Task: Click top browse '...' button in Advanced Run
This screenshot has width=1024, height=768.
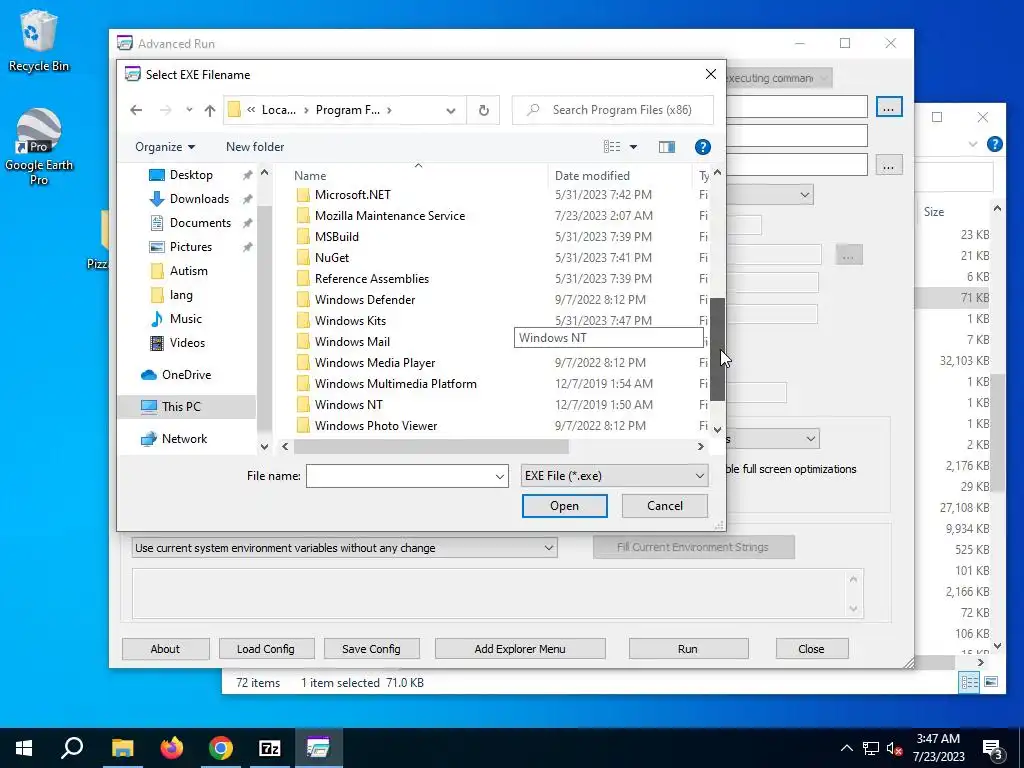Action: click(888, 107)
